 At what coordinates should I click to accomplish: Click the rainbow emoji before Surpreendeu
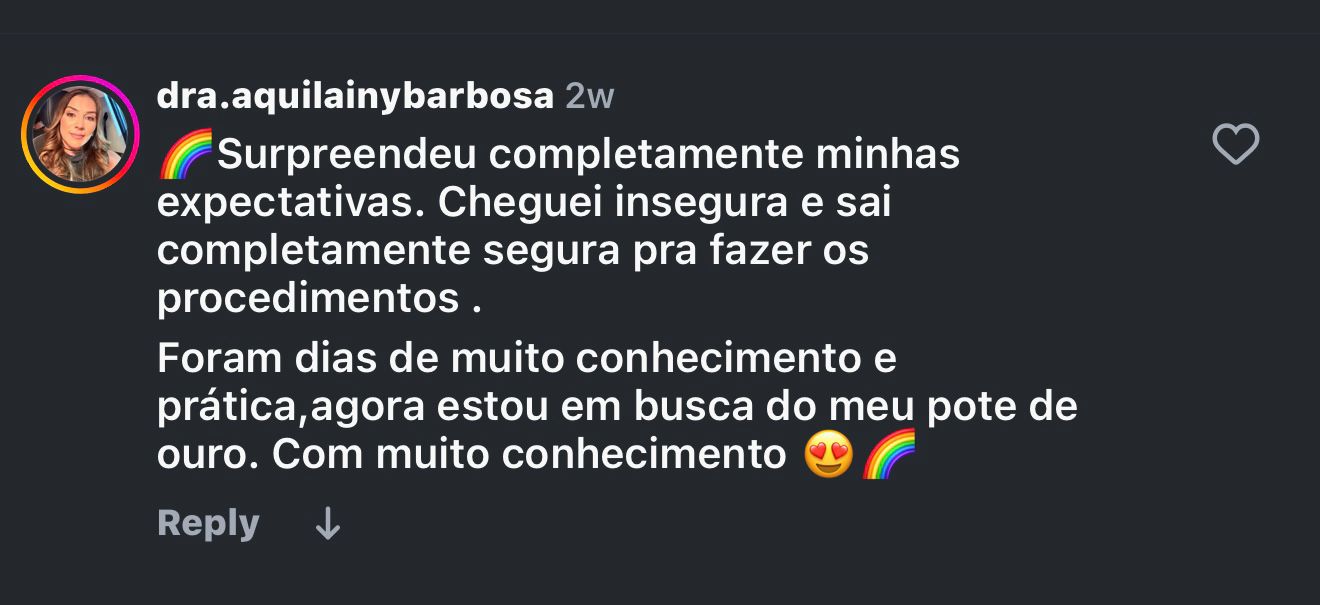tap(186, 154)
